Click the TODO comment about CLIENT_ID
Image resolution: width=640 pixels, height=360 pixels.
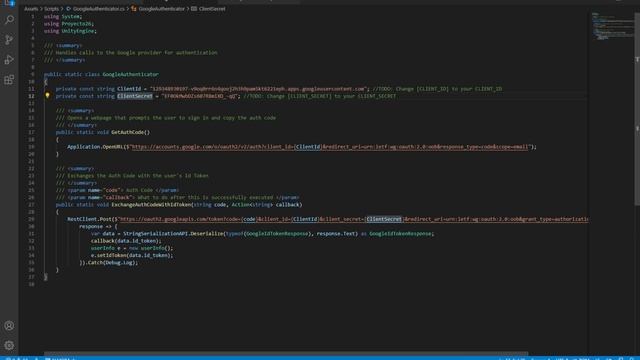pyautogui.click(x=437, y=89)
